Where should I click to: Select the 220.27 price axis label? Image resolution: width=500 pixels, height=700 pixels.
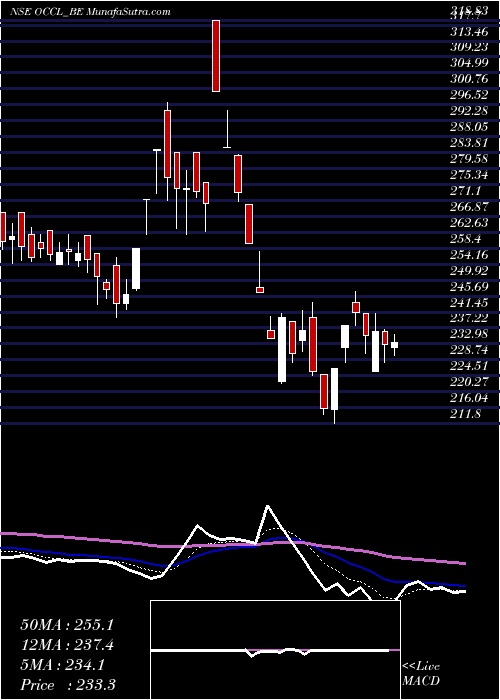[x=469, y=382]
